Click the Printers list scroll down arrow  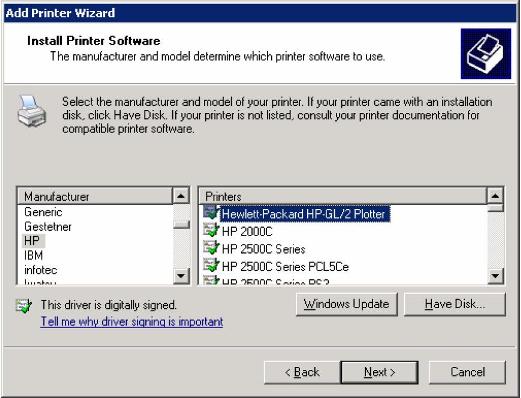pos(495,276)
